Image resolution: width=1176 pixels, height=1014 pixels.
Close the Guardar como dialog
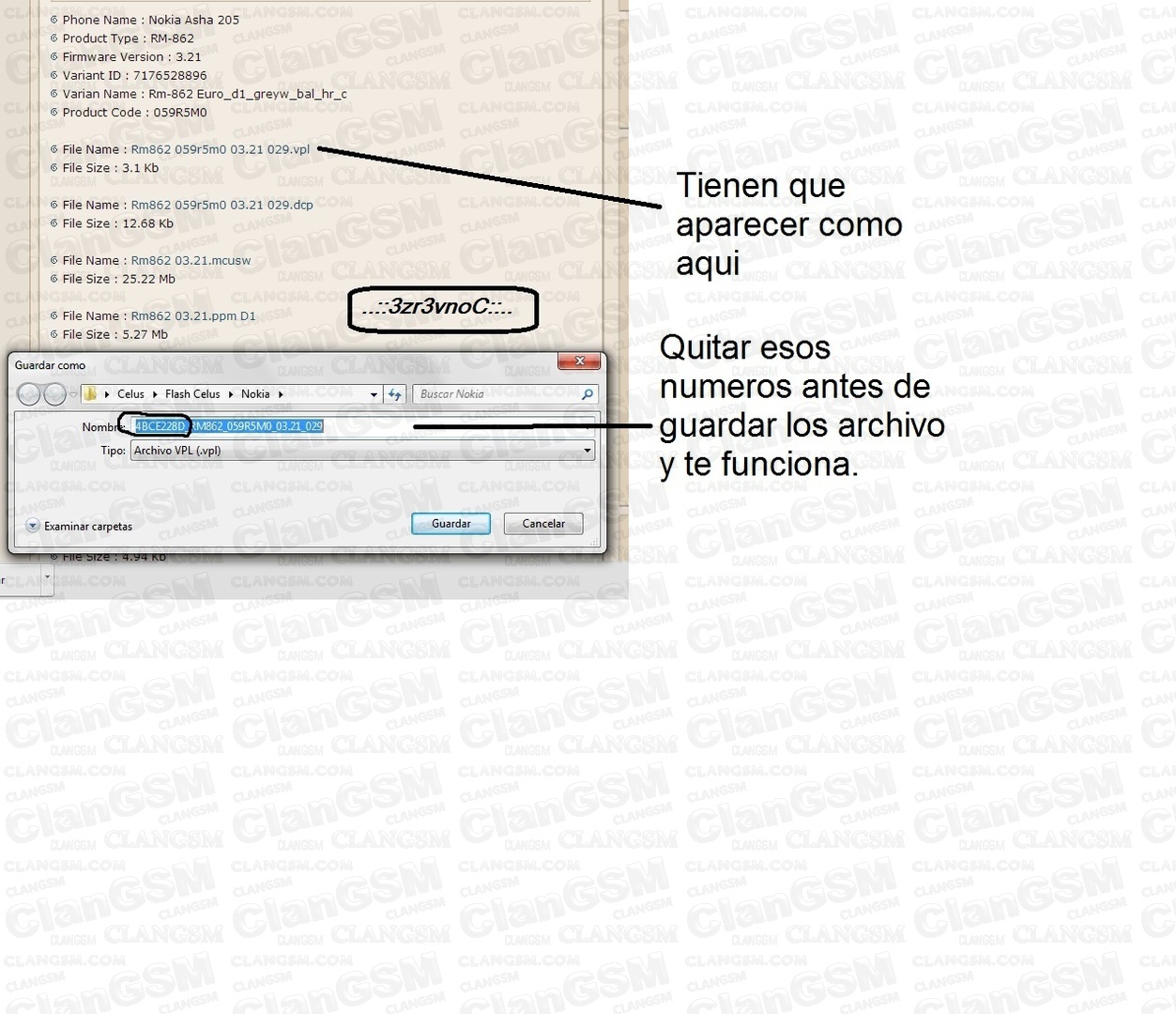click(579, 361)
